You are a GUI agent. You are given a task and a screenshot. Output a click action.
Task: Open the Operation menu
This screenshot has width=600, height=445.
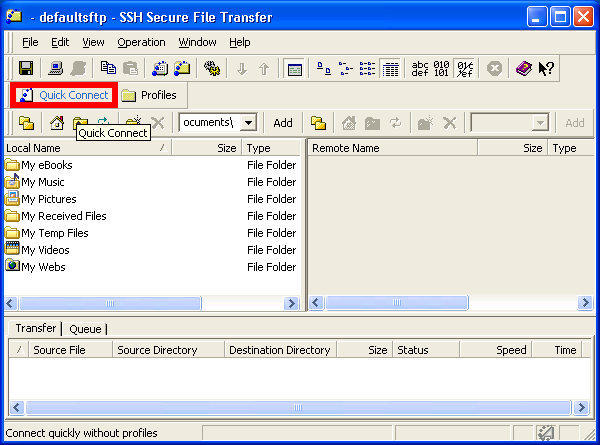point(141,42)
